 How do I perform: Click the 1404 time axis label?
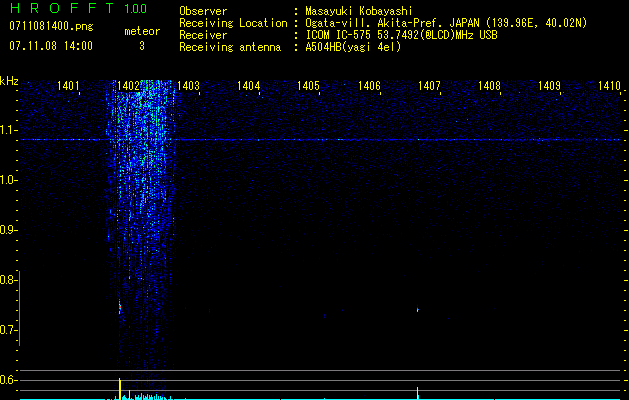tap(248, 85)
